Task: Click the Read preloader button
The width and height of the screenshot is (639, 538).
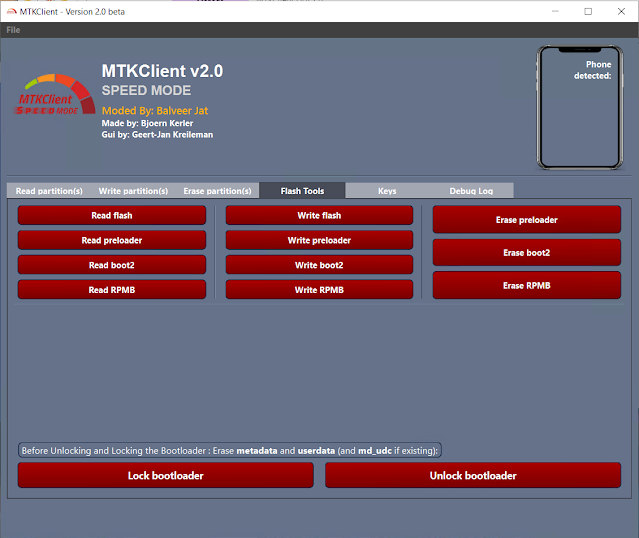Action: tap(112, 240)
